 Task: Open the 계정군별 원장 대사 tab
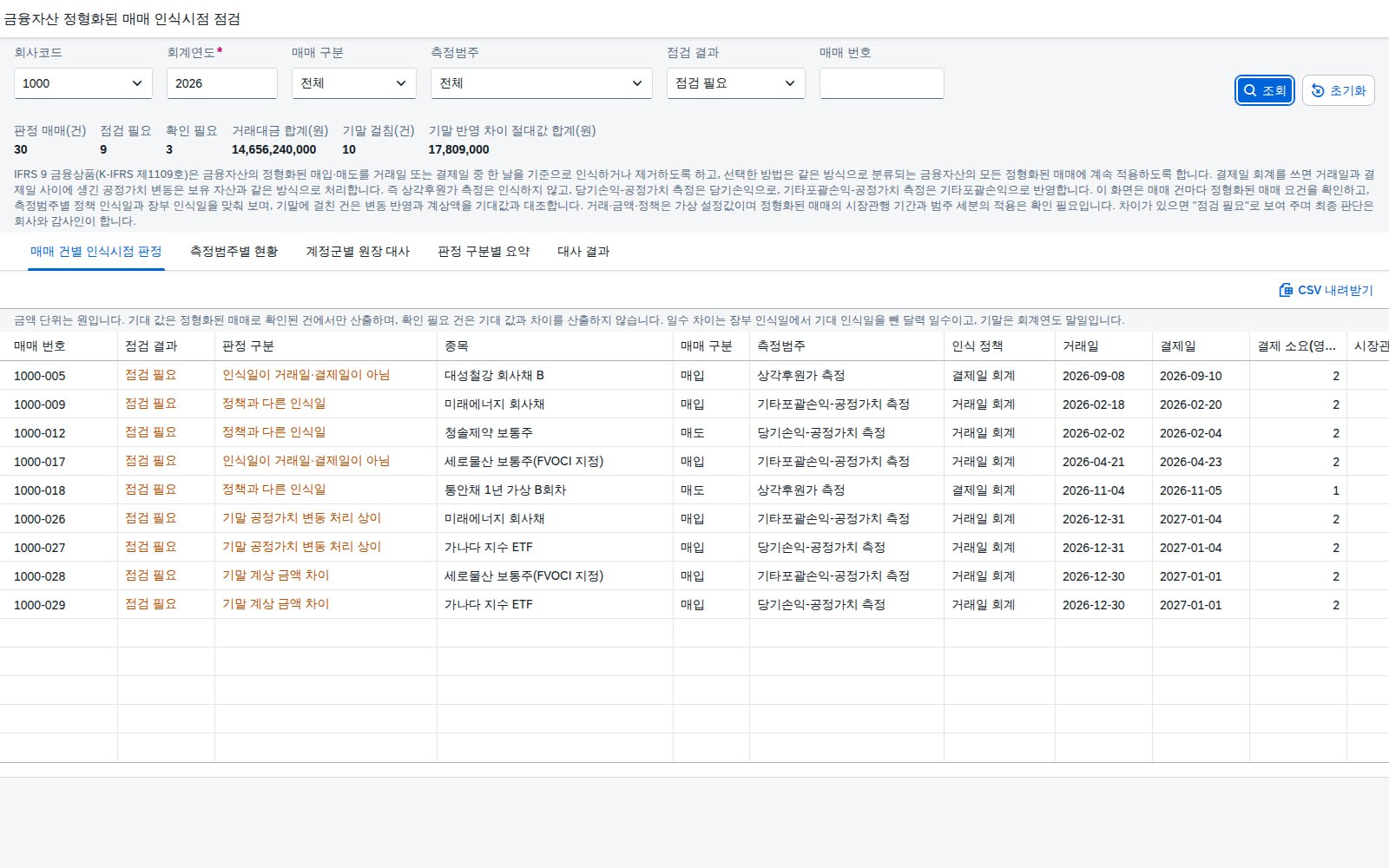coord(358,252)
